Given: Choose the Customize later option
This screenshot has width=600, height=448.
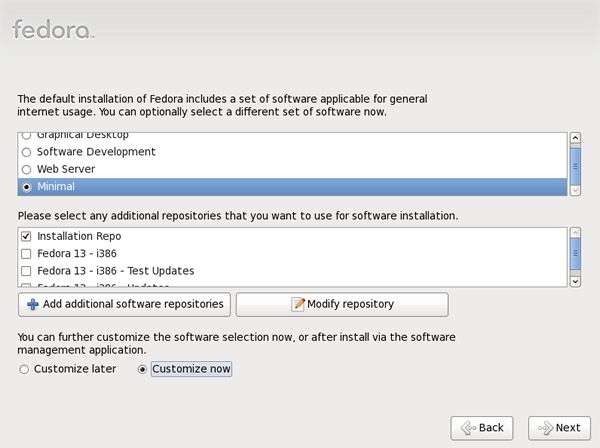Looking at the screenshot, I should tap(24, 369).
